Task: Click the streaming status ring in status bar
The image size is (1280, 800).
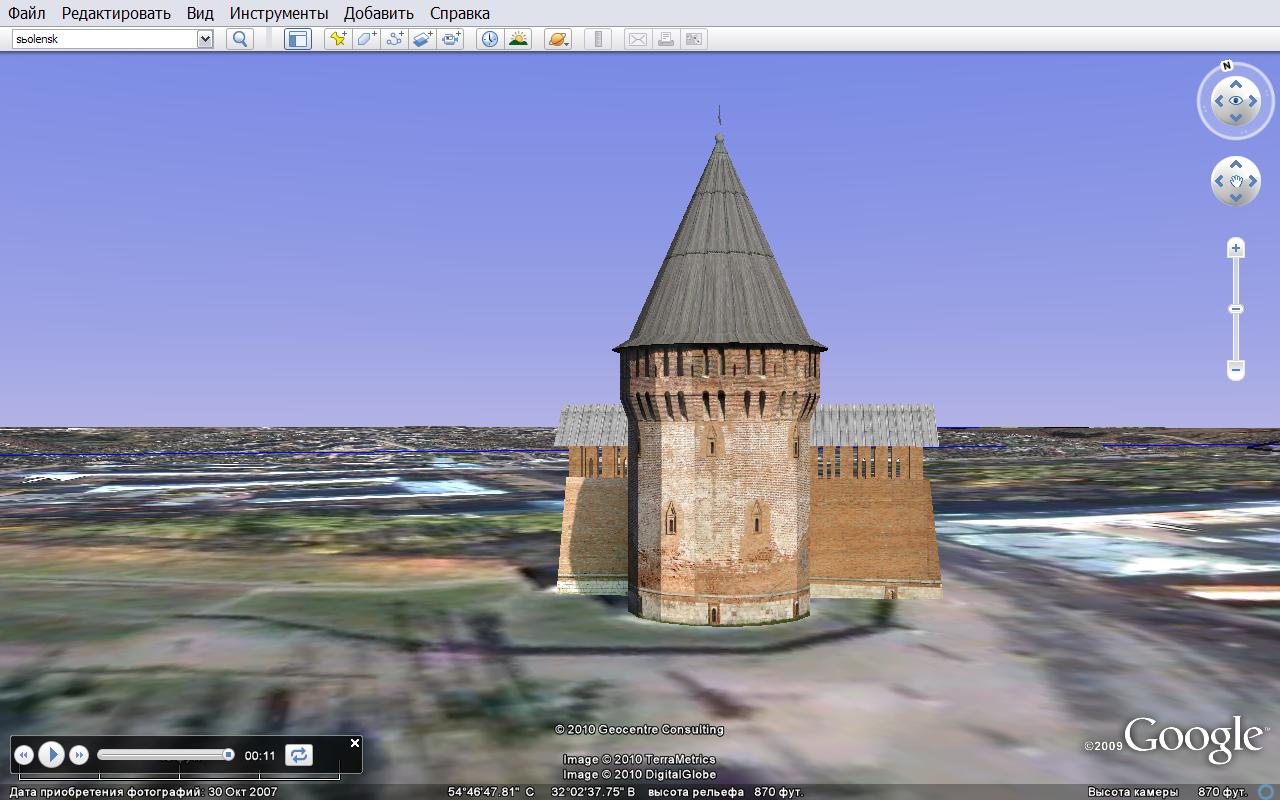Action: pos(1265,792)
